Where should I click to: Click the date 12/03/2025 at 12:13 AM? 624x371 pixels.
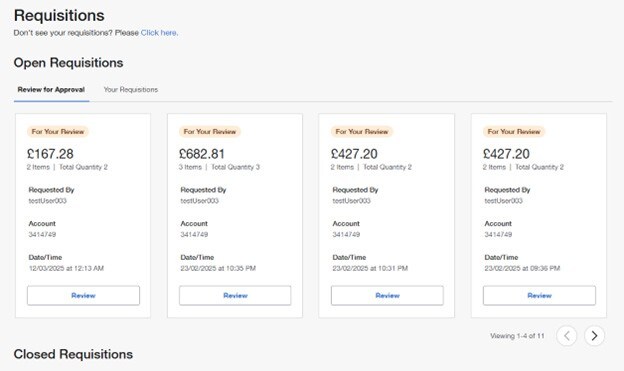point(66,268)
